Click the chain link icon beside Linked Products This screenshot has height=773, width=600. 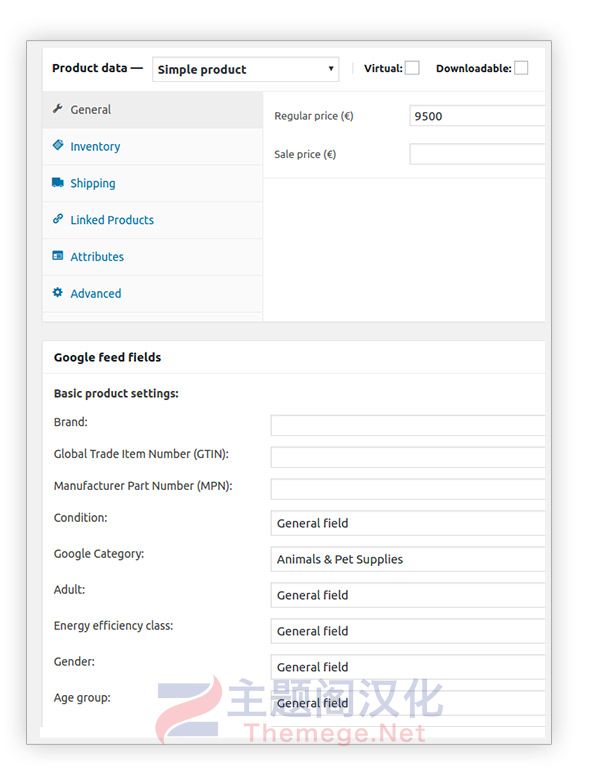(58, 218)
